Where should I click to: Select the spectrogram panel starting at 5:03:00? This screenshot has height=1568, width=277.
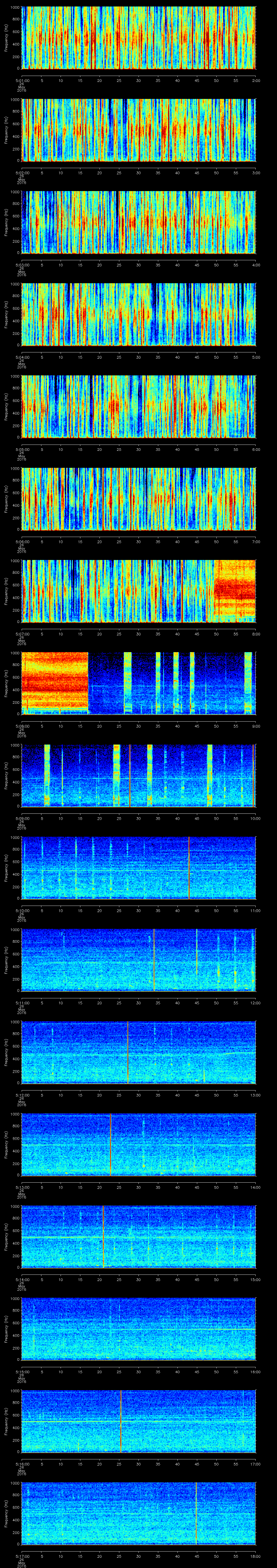click(139, 222)
